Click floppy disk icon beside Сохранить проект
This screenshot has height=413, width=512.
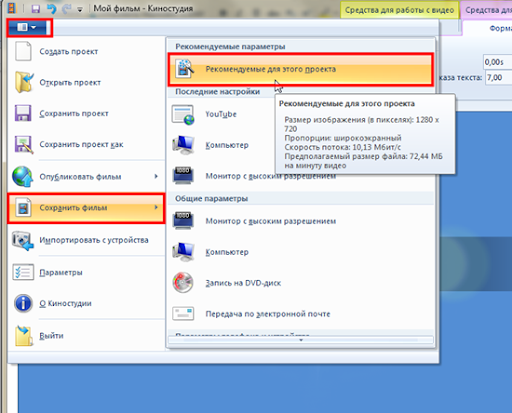[23, 113]
